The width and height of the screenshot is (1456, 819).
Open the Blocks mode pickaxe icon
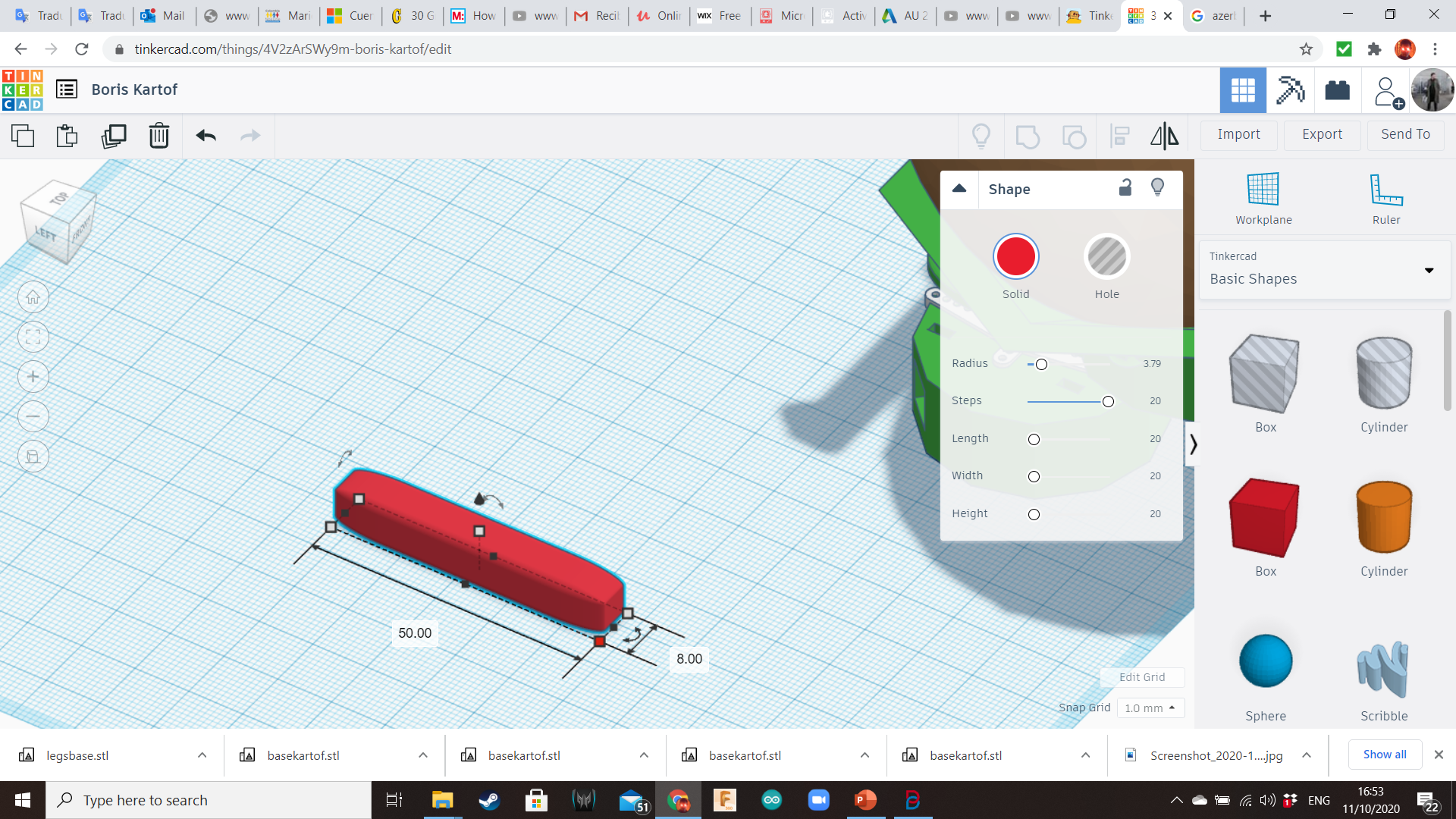(1290, 90)
